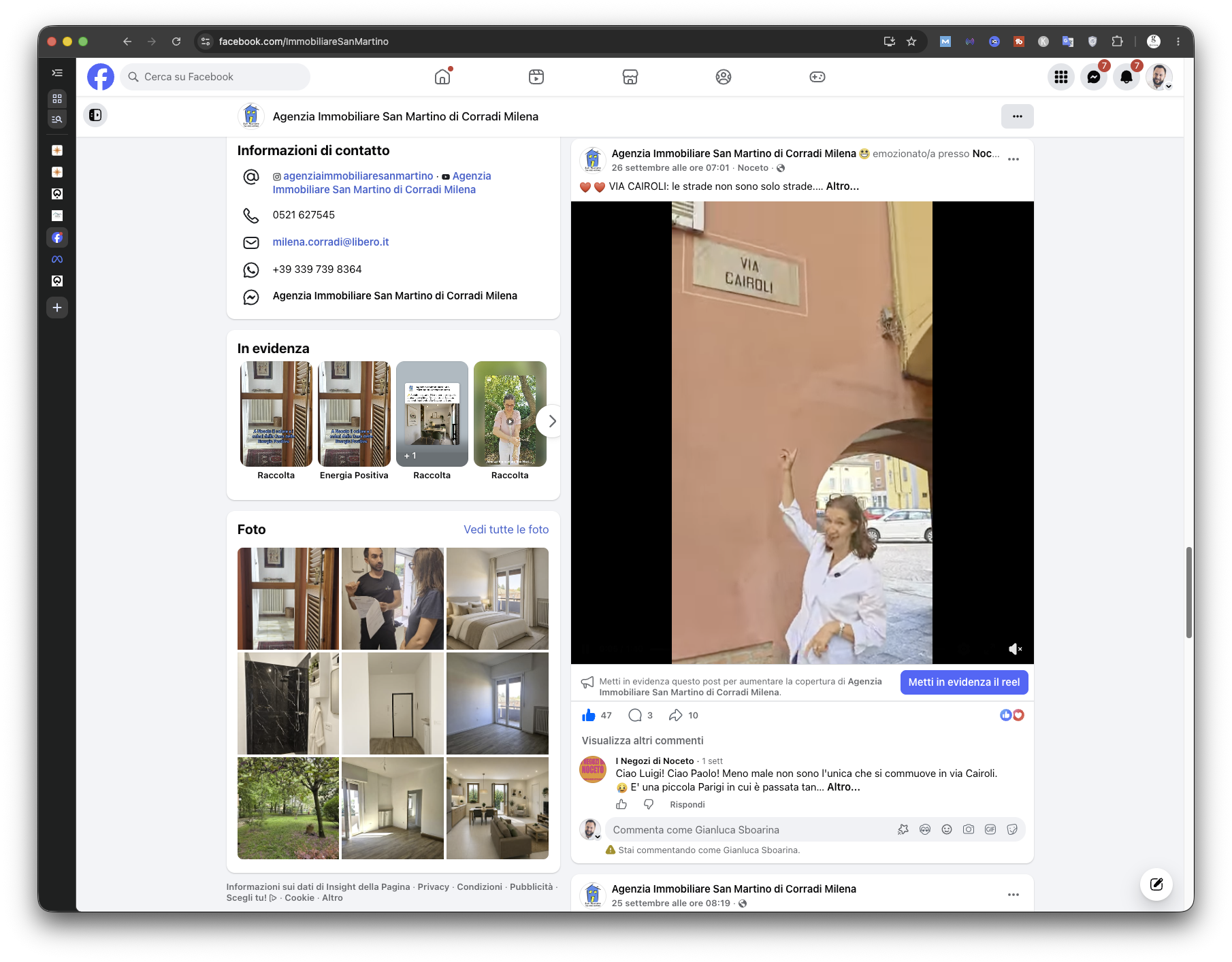Unmute the Via Cairoli video
The height and width of the screenshot is (962, 1232).
(1015, 649)
